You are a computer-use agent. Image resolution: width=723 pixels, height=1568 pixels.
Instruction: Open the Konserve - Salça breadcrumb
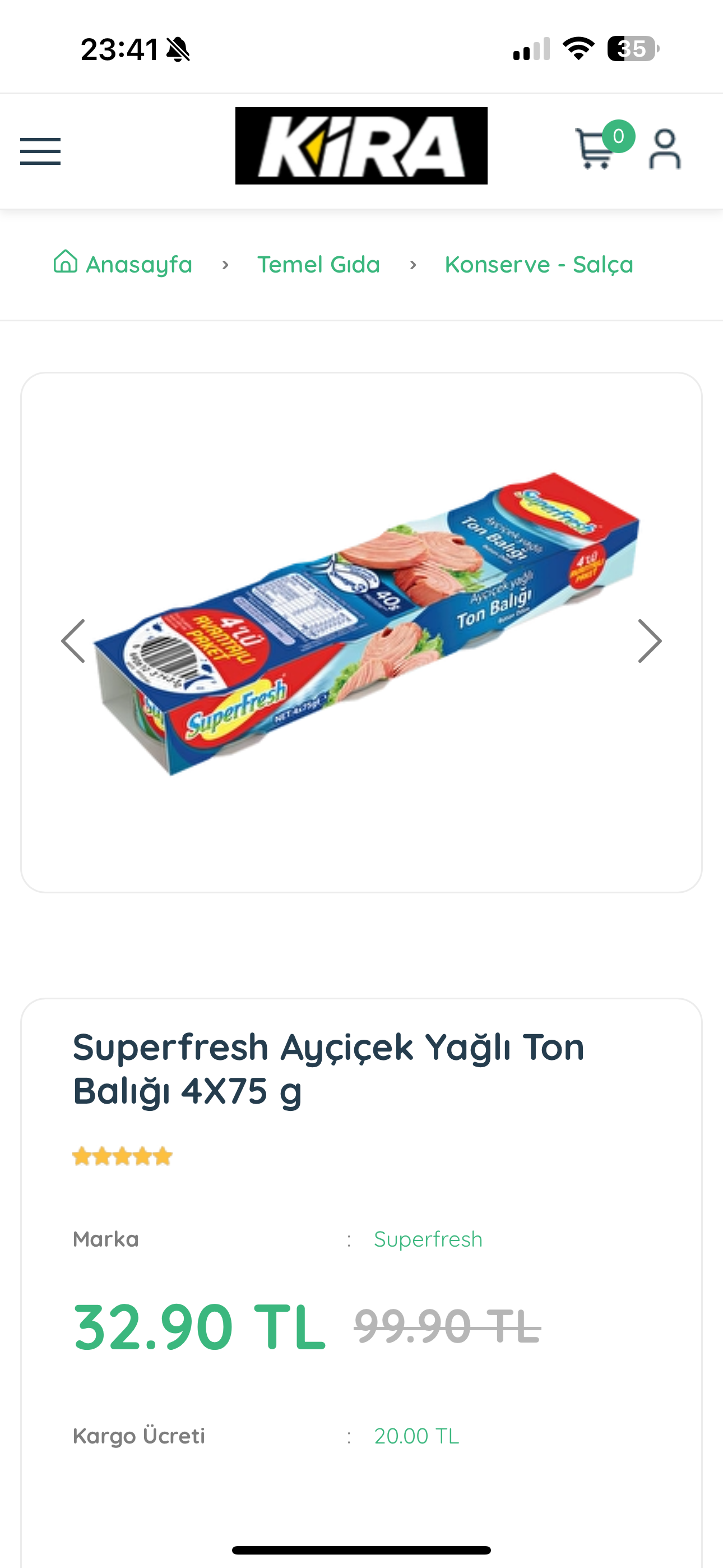(539, 264)
